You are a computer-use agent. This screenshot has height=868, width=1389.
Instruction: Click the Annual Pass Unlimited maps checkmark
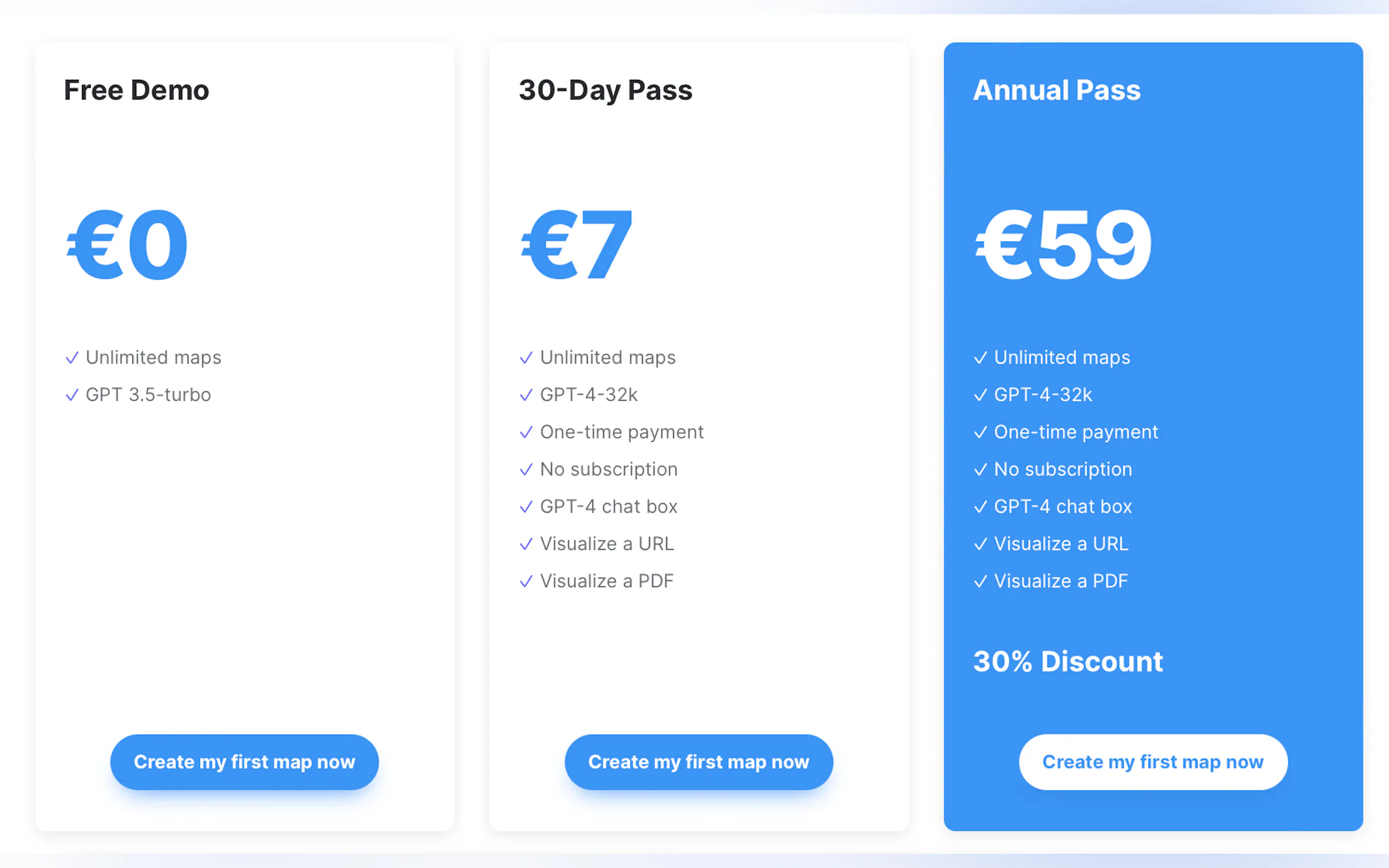tap(980, 357)
